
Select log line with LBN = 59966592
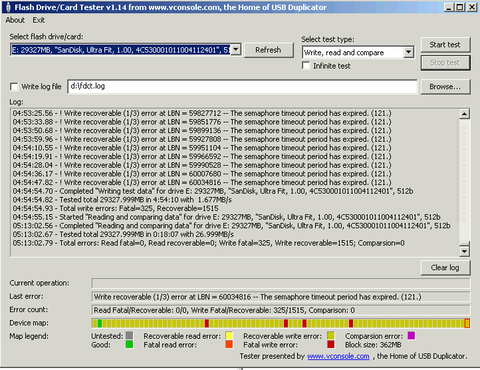pyautogui.click(x=202, y=157)
